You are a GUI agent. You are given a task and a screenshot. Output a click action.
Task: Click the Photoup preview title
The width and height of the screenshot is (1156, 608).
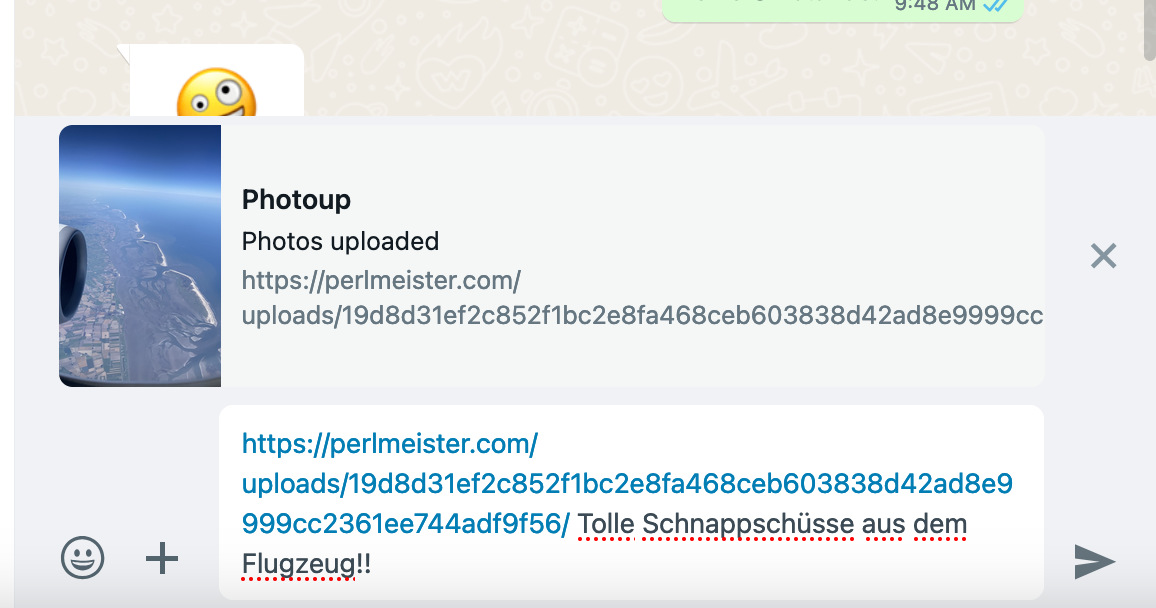pyautogui.click(x=296, y=200)
